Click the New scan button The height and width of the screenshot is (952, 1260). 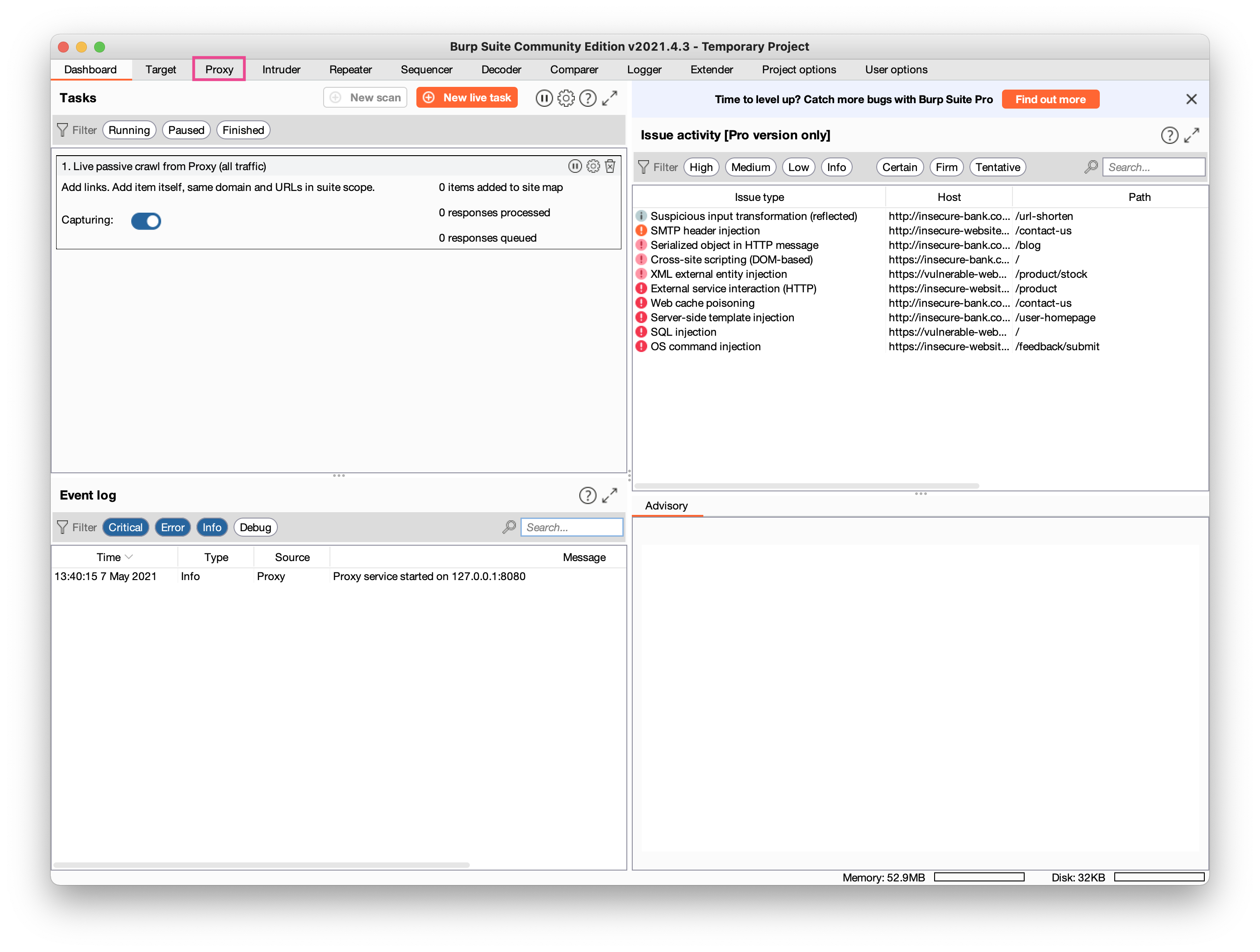pyautogui.click(x=365, y=98)
